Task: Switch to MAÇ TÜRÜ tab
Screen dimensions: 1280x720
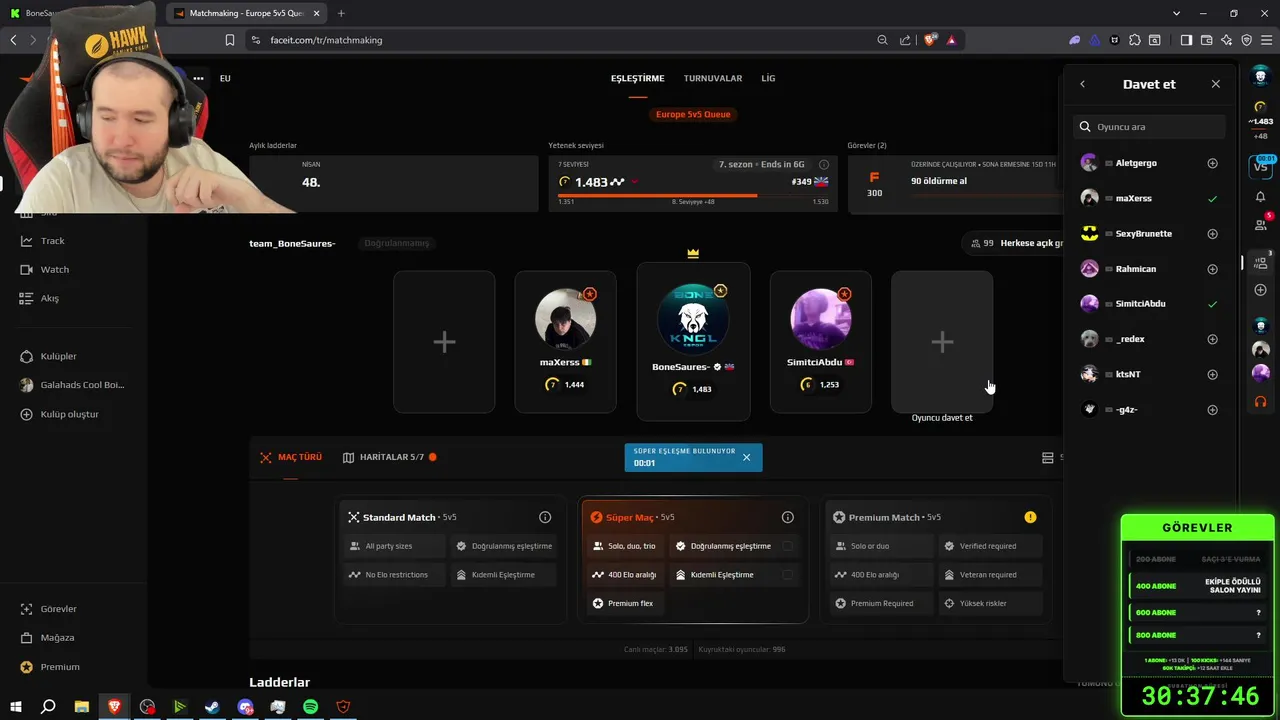Action: [x=291, y=457]
